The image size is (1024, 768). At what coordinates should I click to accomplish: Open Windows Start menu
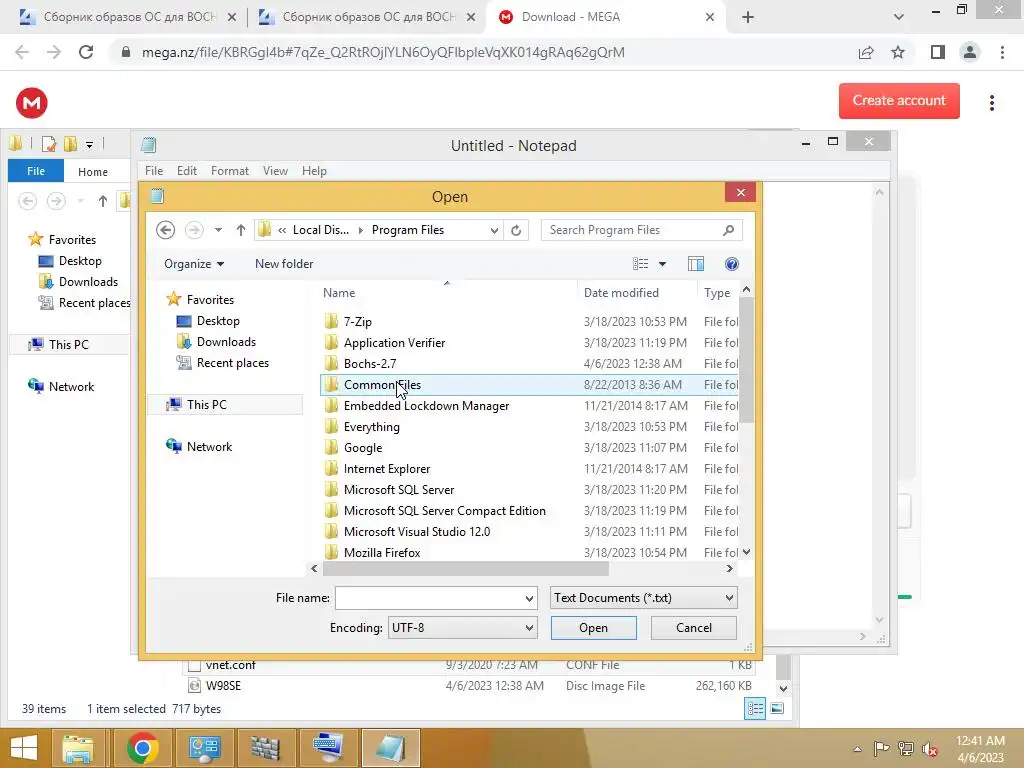coord(24,748)
